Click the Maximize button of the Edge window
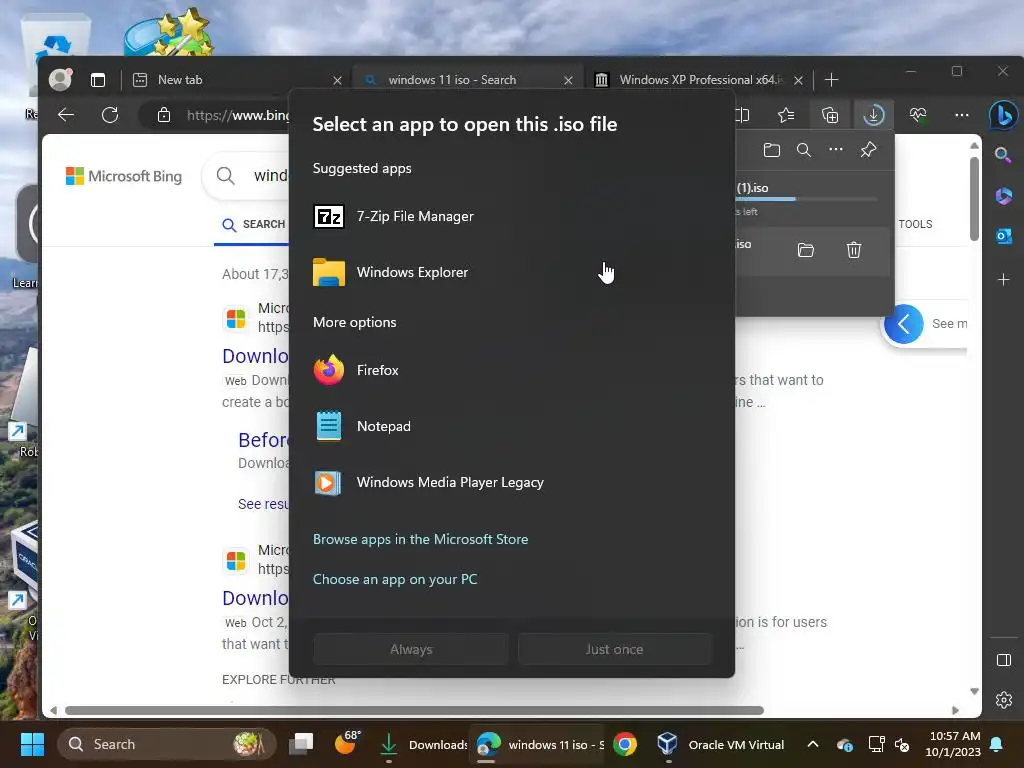The width and height of the screenshot is (1024, 768). [x=957, y=71]
